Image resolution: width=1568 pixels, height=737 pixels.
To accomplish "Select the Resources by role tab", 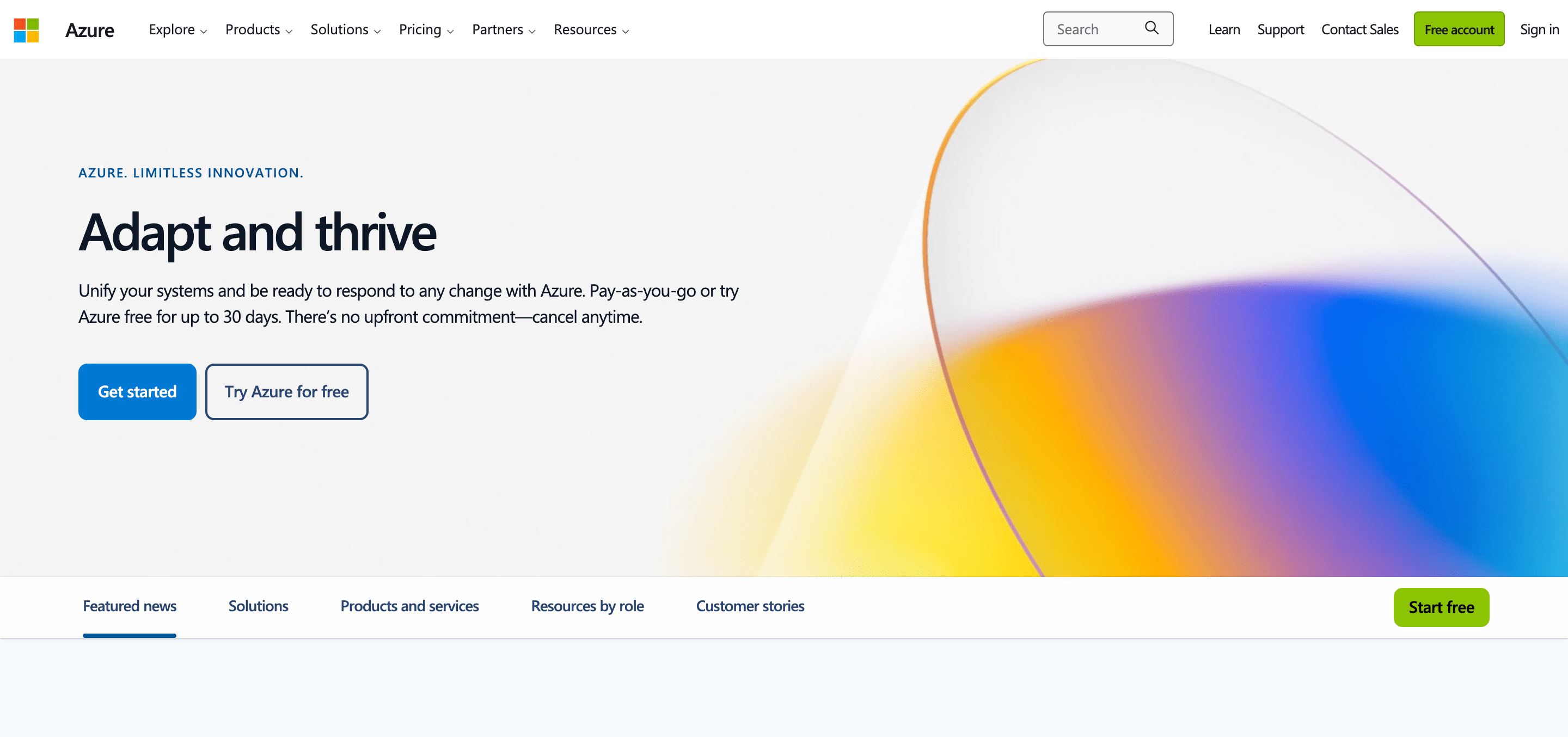I will coord(587,607).
